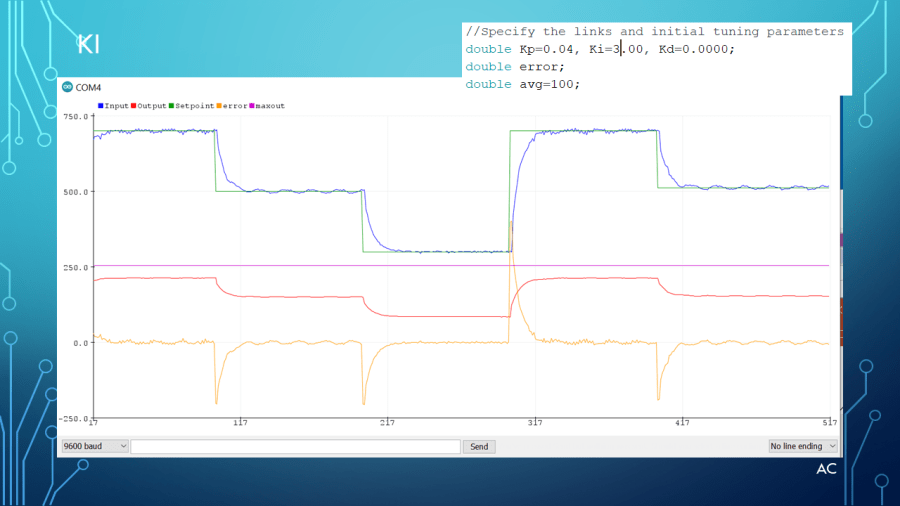Click the green Setpoint legend swatch
900x506 pixels.
click(x=172, y=105)
